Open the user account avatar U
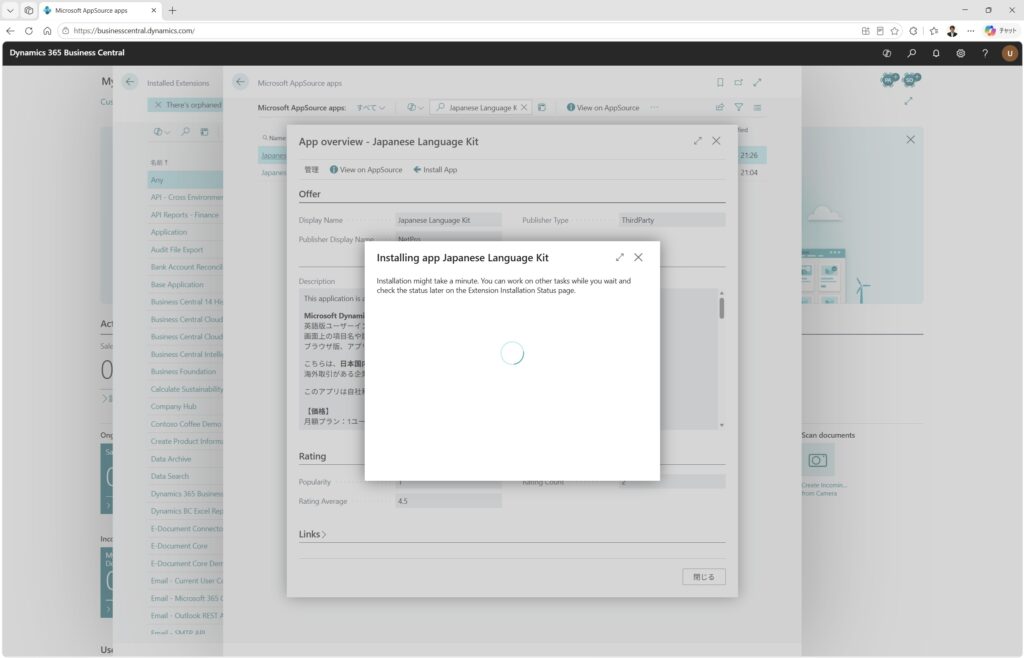 click(x=1010, y=54)
